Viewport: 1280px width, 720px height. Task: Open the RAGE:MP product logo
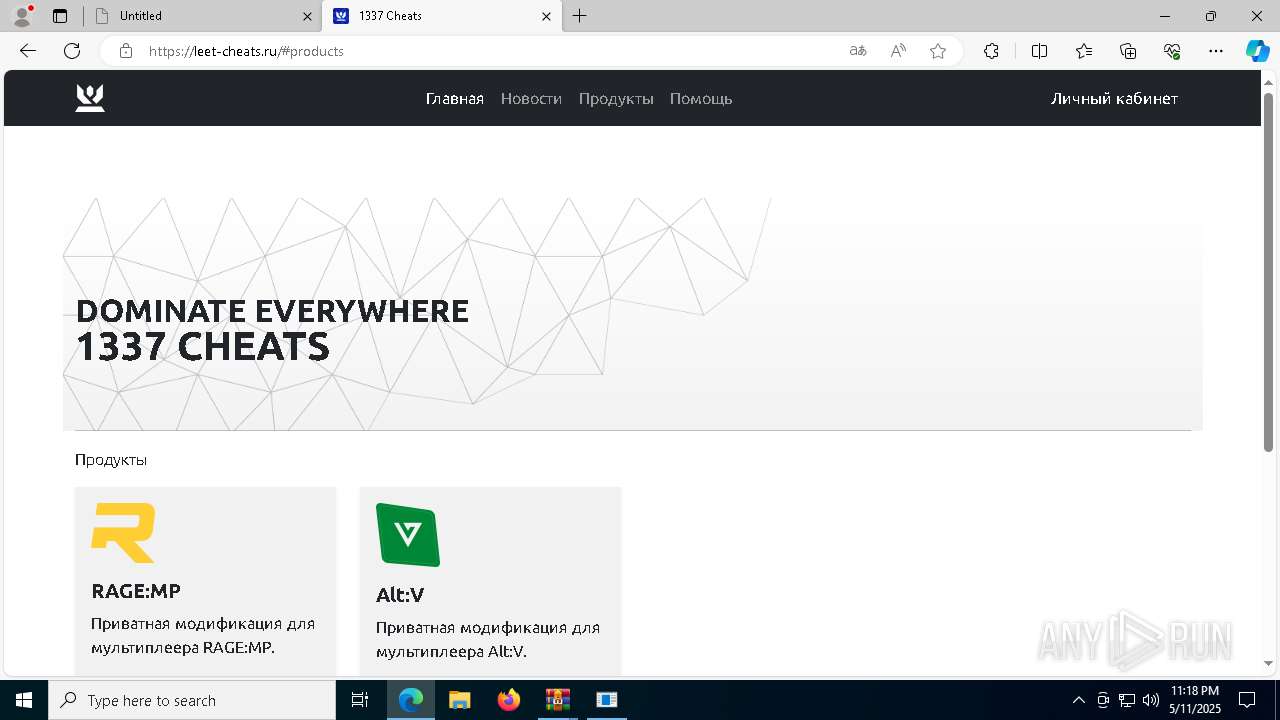pos(123,533)
